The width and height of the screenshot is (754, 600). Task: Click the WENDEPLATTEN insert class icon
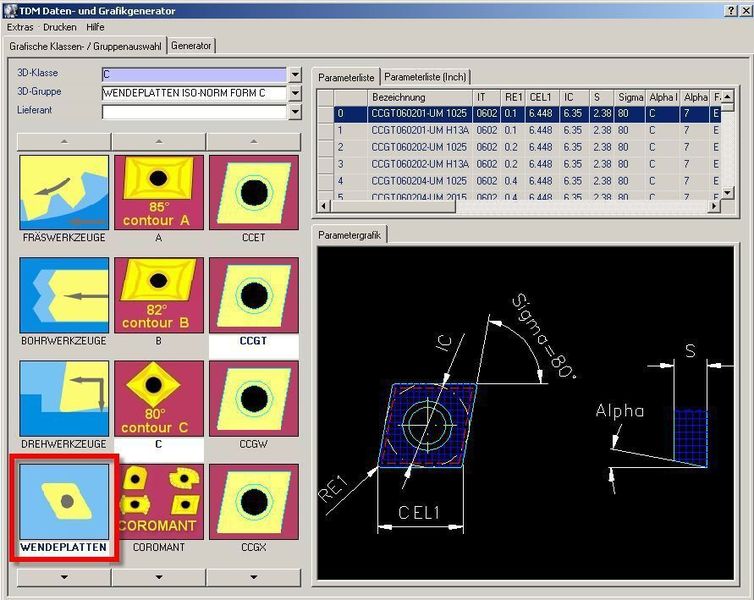[64, 502]
